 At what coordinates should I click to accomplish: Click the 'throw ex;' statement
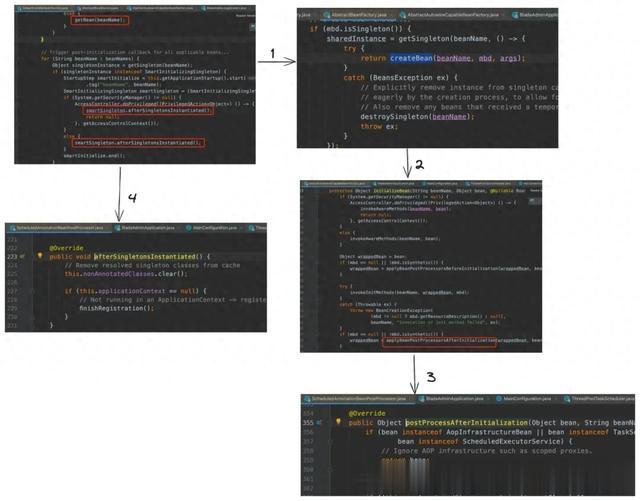pyautogui.click(x=379, y=127)
